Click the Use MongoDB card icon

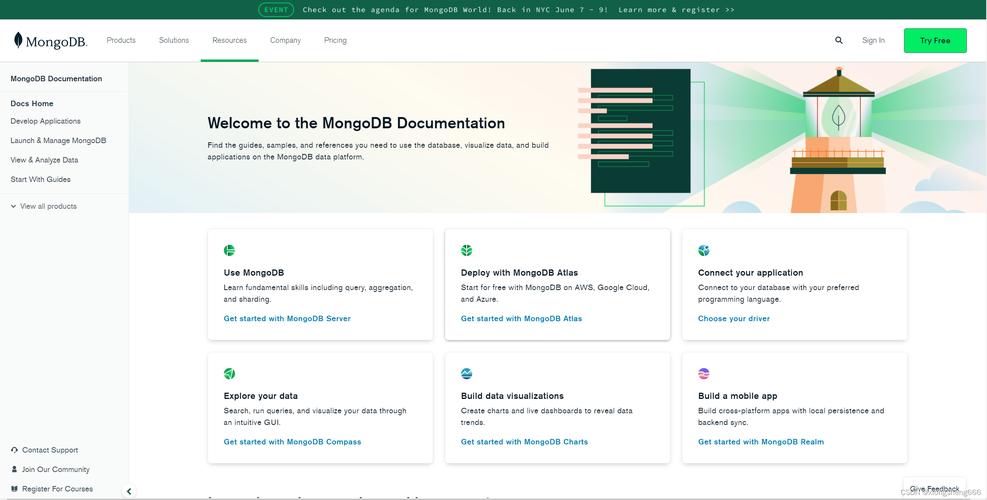pos(229,250)
